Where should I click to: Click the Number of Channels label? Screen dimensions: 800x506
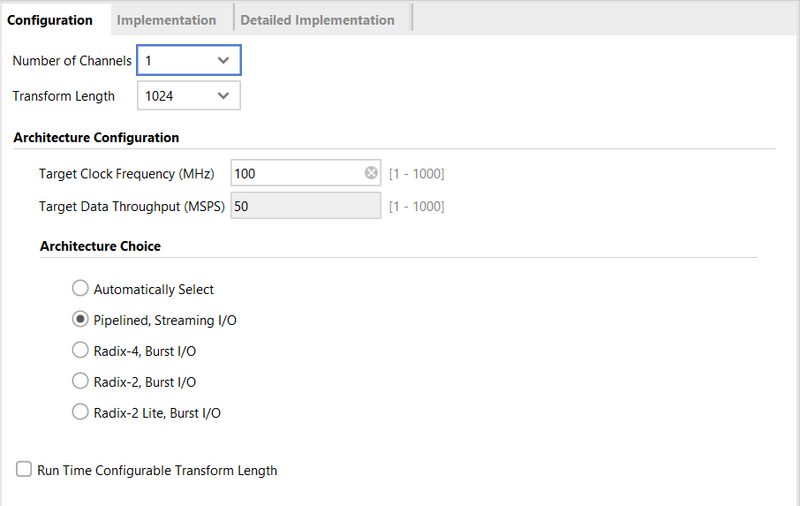72,61
